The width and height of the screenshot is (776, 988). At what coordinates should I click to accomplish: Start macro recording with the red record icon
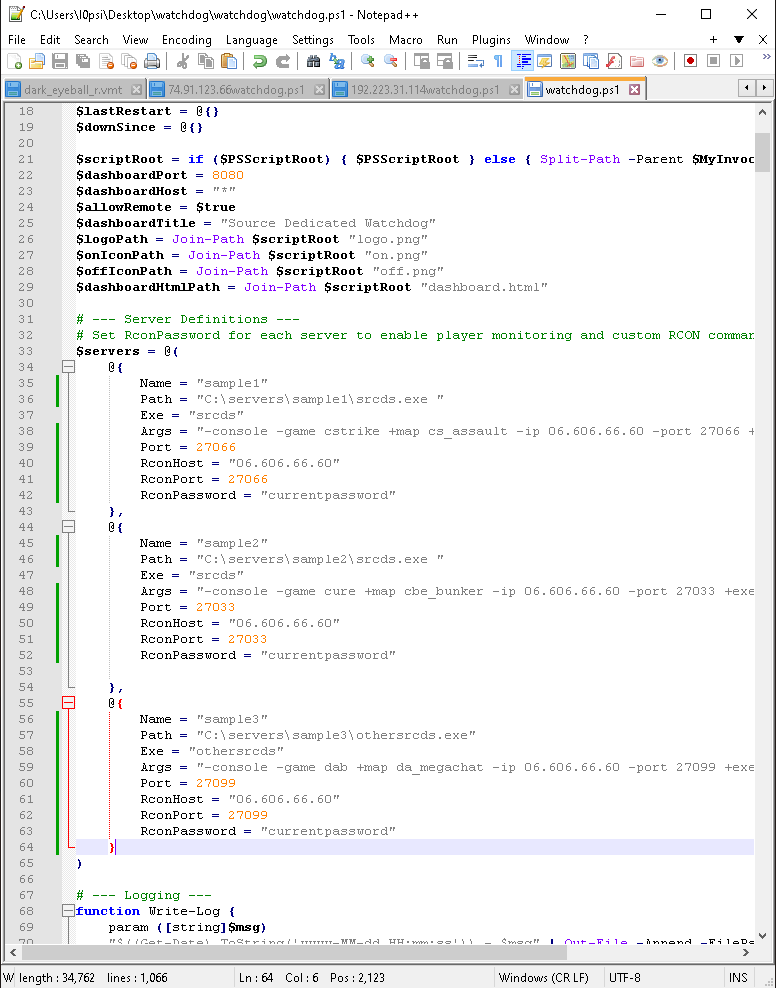pos(690,61)
